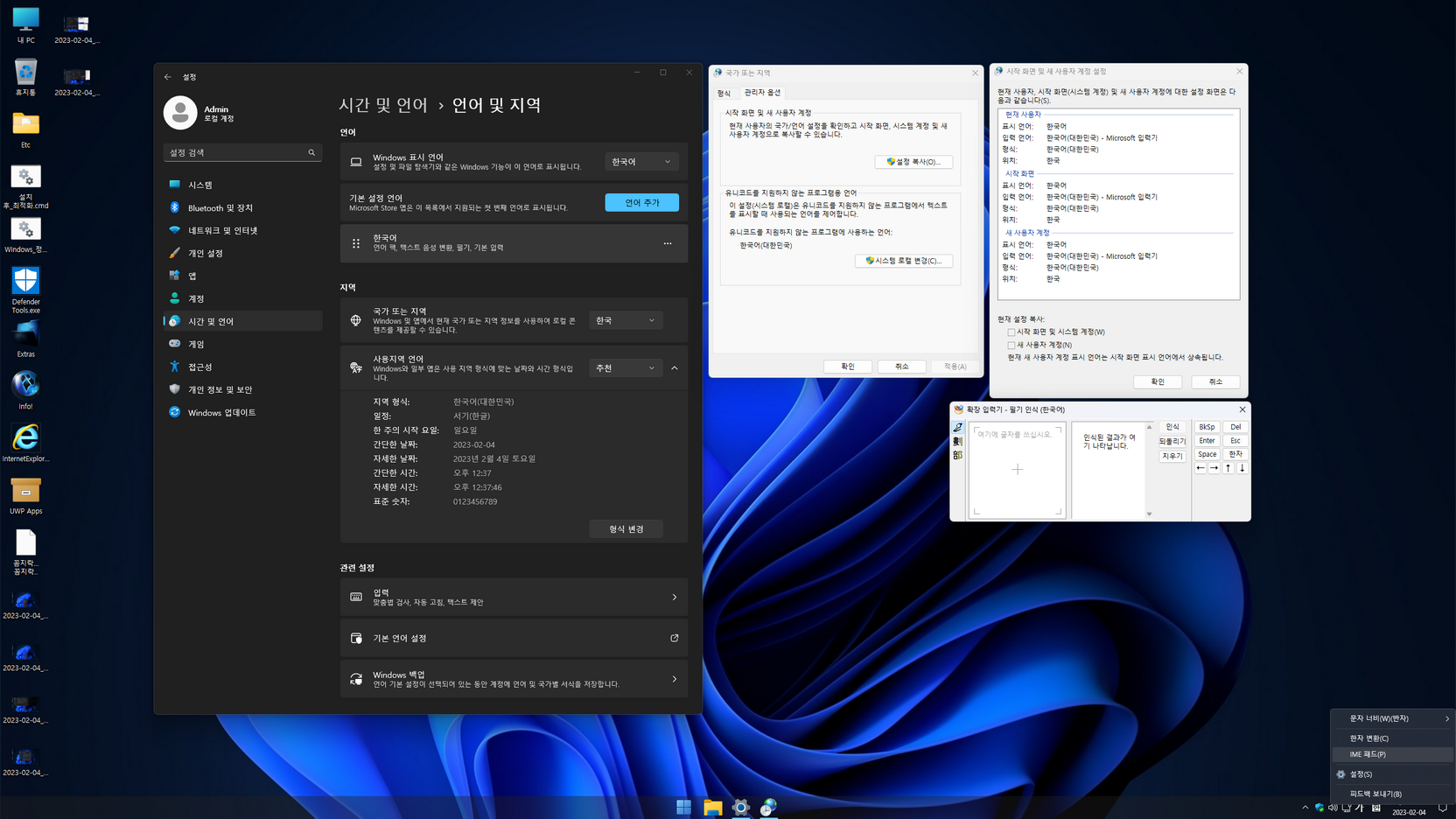Open 게임 category in Settings sidebar
Screen dimensions: 1456x819
[242, 344]
